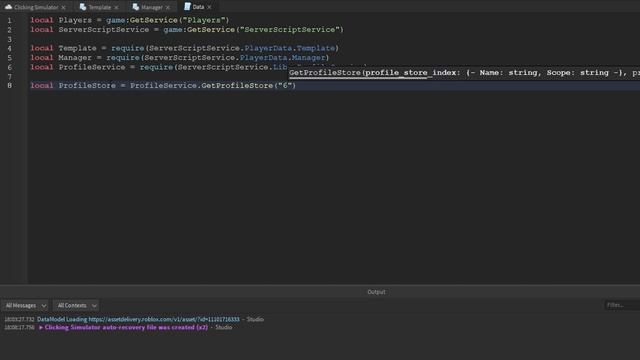This screenshot has height=360, width=640.
Task: Click PlayerData.Template on line 4
Action: pos(290,48)
